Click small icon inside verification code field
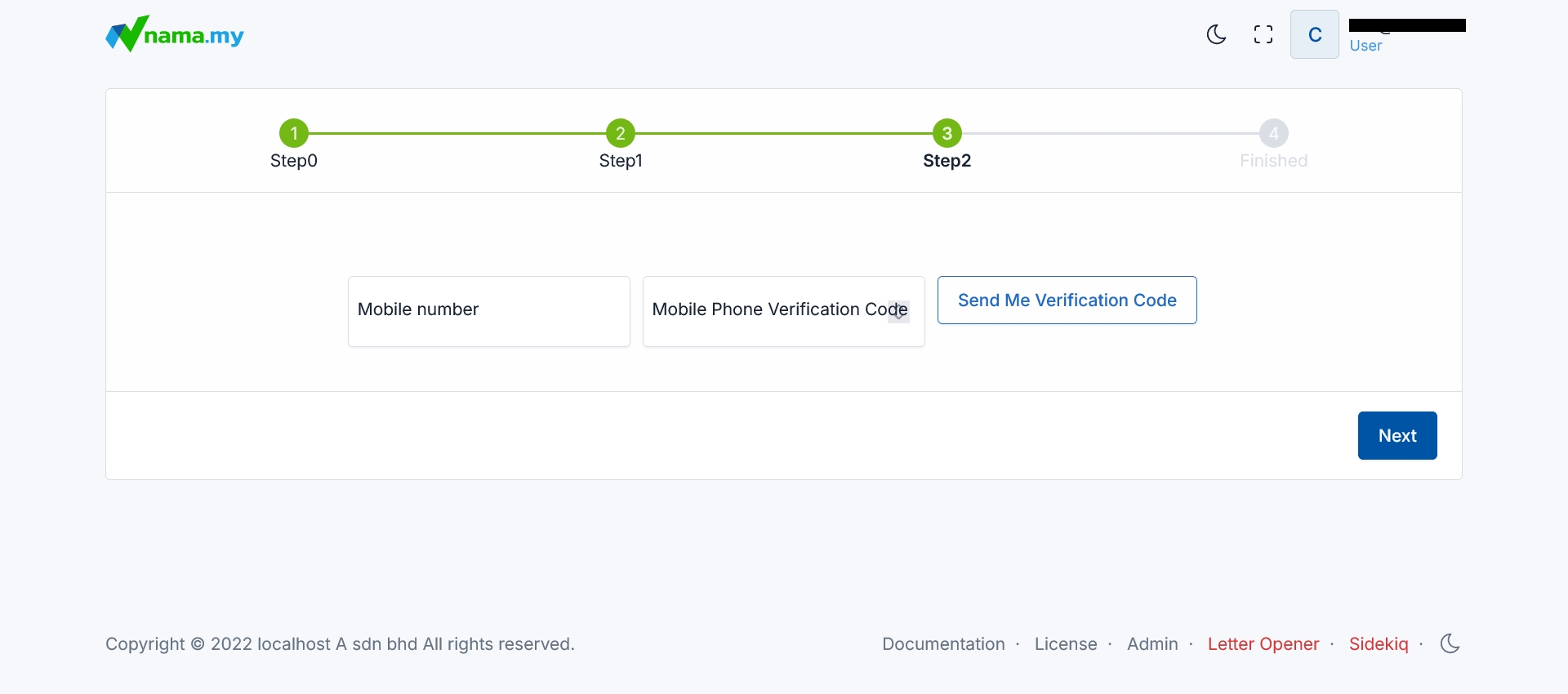 pyautogui.click(x=898, y=311)
